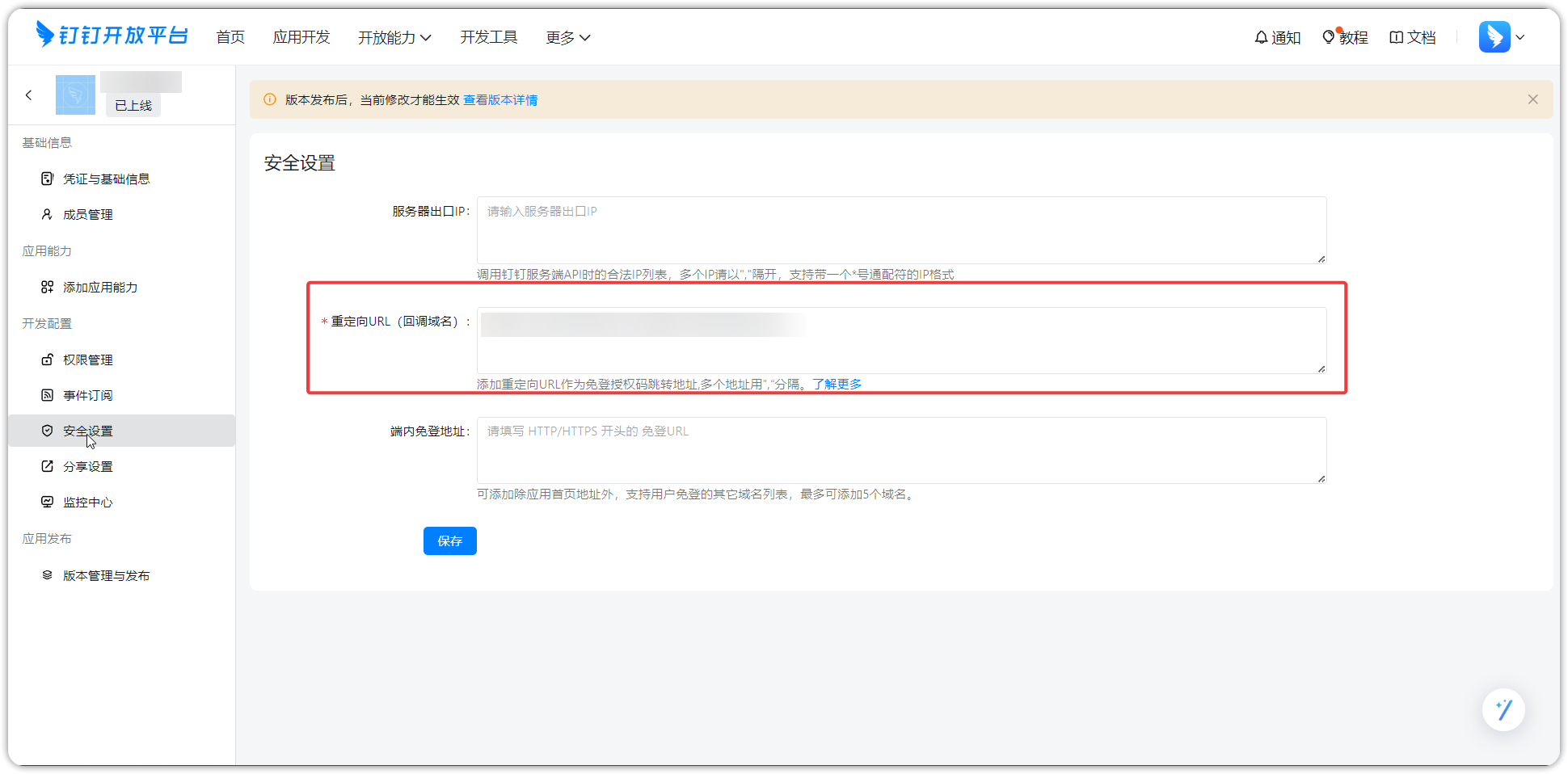Click the user avatar in top right
1568x774 pixels.
pyautogui.click(x=1494, y=37)
